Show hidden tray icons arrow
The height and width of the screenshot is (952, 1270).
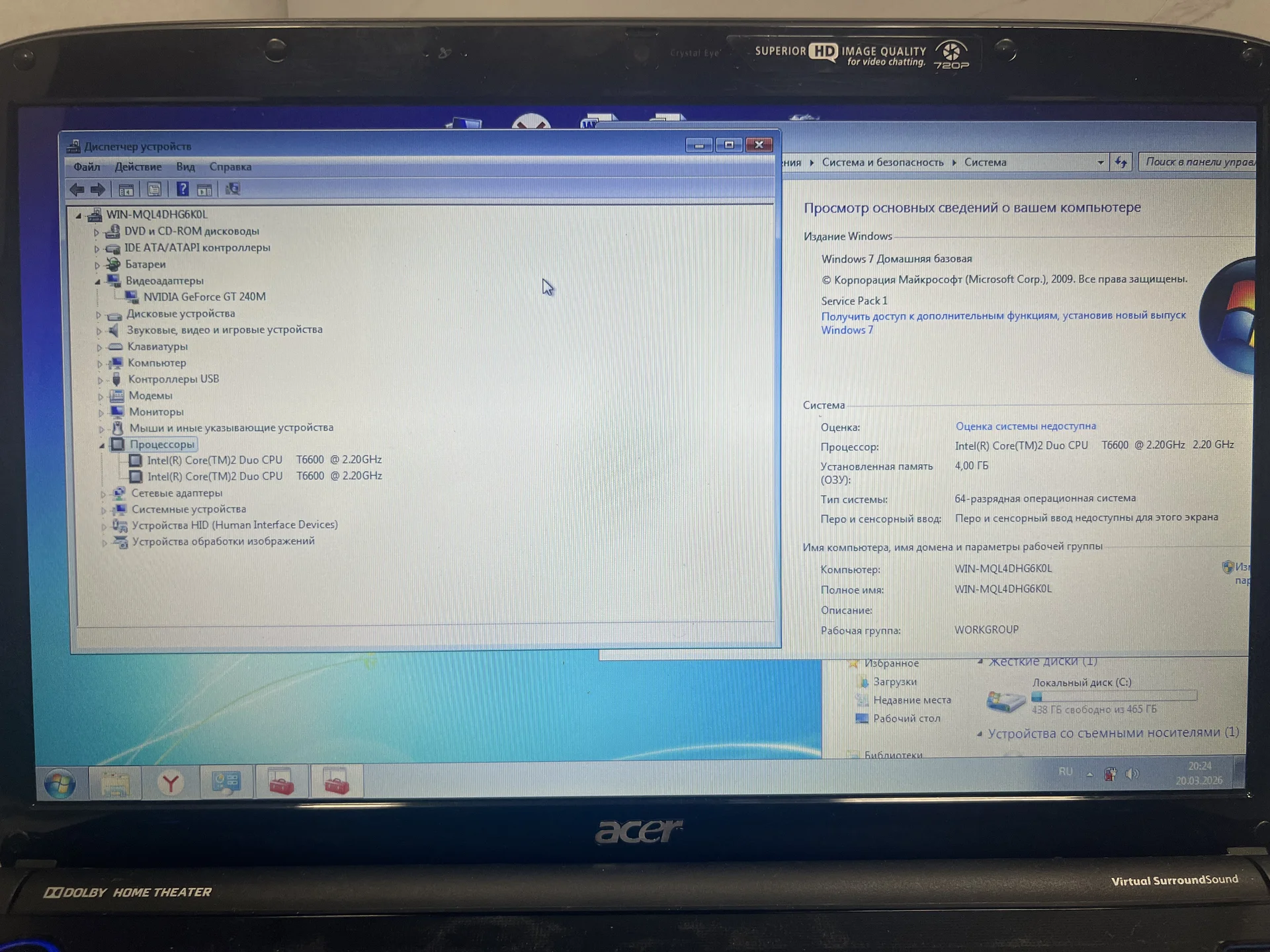click(x=1089, y=774)
